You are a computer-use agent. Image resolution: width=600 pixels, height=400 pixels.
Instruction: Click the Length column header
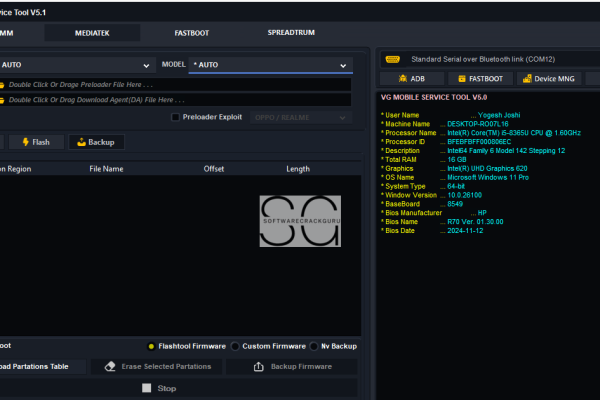click(x=298, y=169)
